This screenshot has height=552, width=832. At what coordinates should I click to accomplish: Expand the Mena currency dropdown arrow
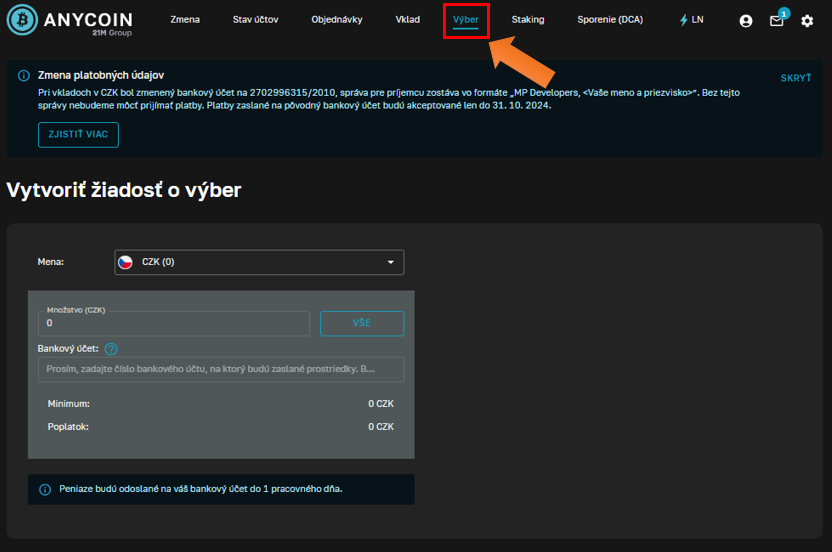390,262
